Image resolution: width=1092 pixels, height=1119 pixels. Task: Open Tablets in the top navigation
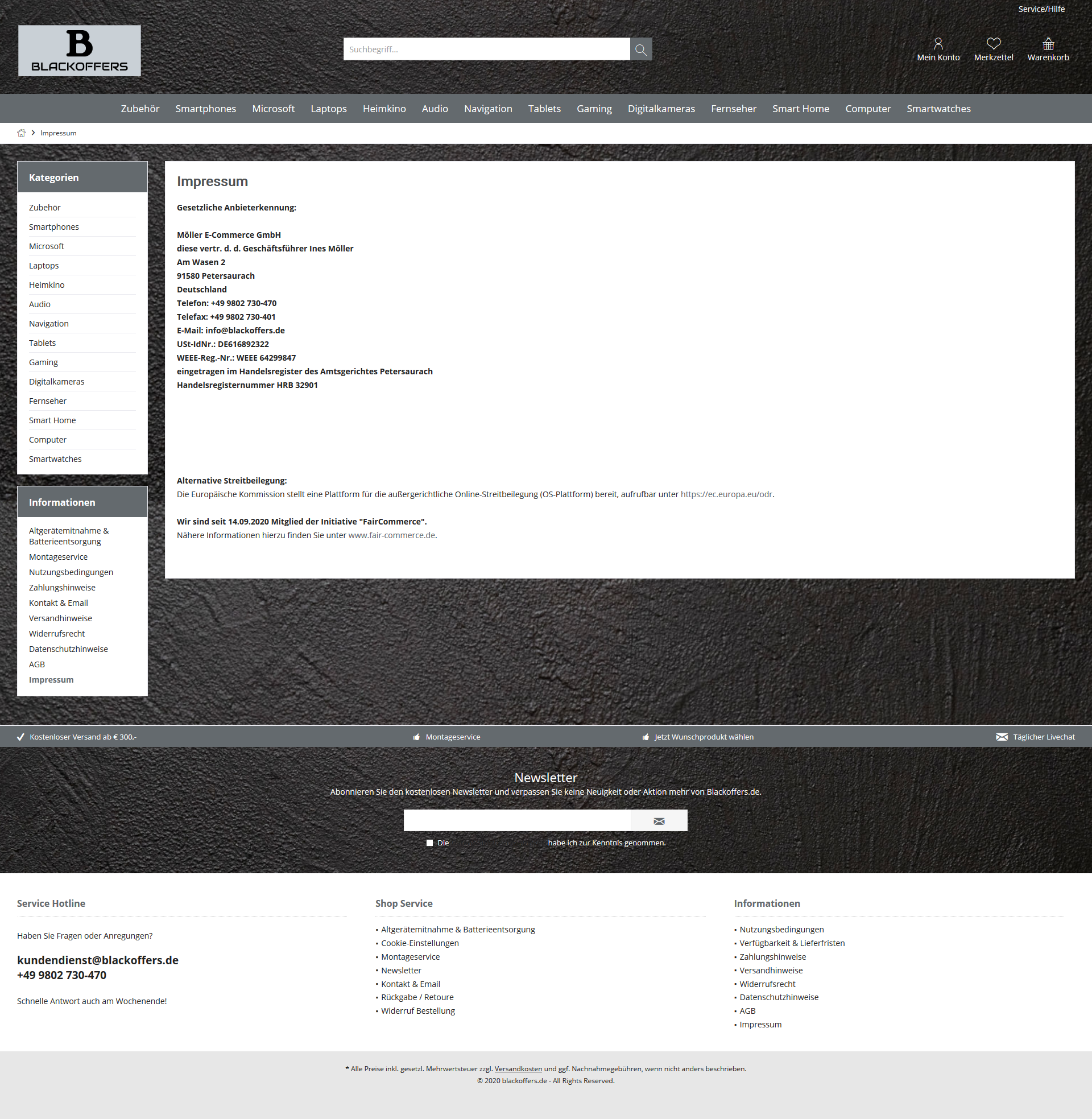pyautogui.click(x=544, y=109)
